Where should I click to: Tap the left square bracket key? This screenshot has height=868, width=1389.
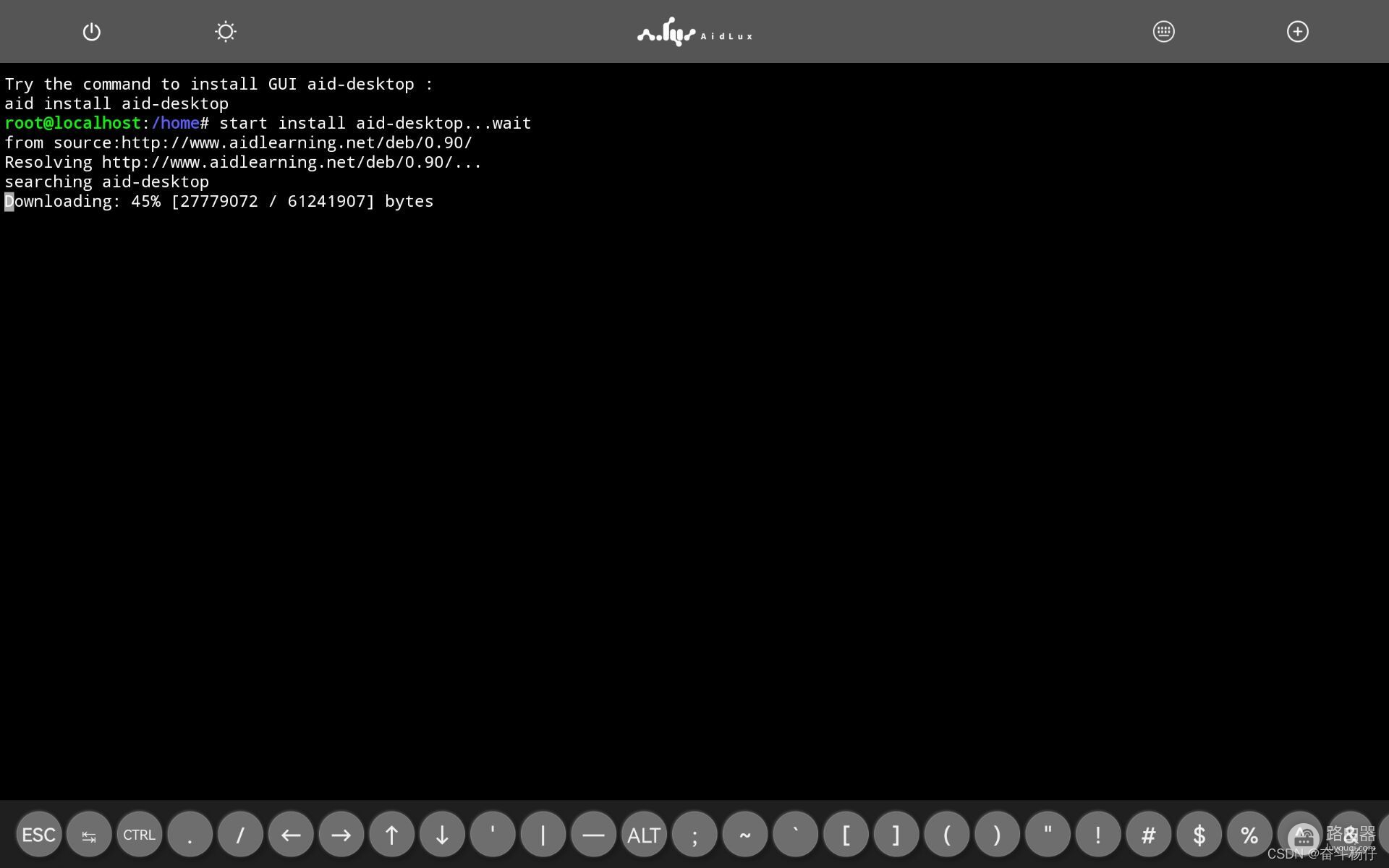[846, 835]
